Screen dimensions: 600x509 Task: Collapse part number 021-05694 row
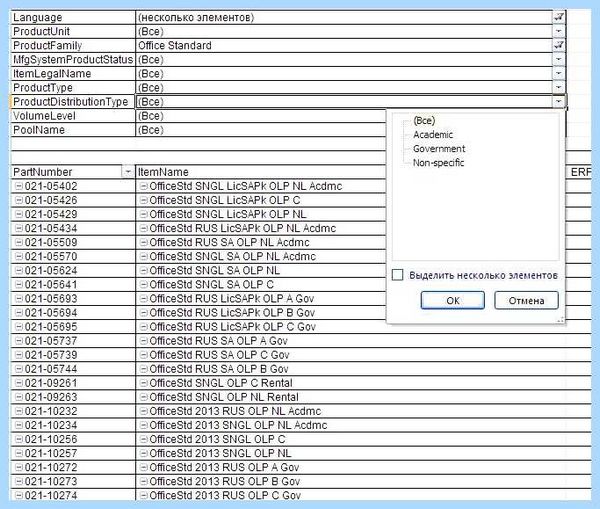click(x=19, y=313)
